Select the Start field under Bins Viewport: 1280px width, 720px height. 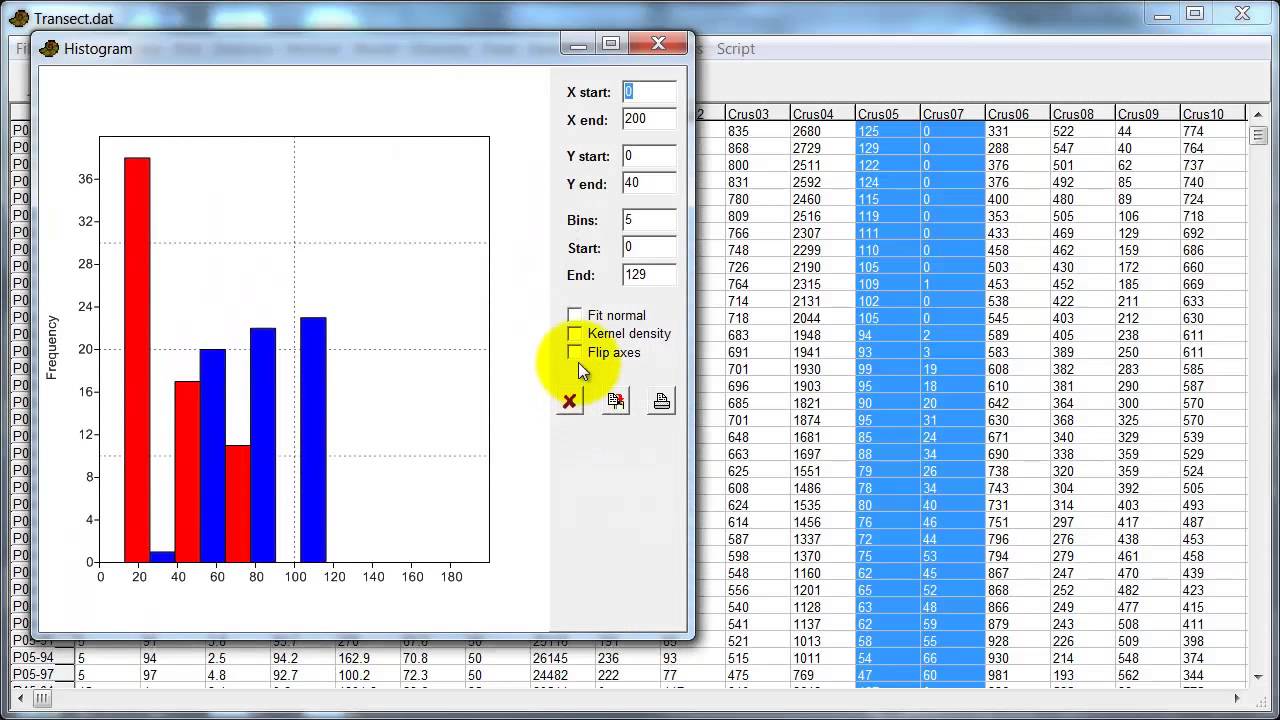tap(649, 247)
